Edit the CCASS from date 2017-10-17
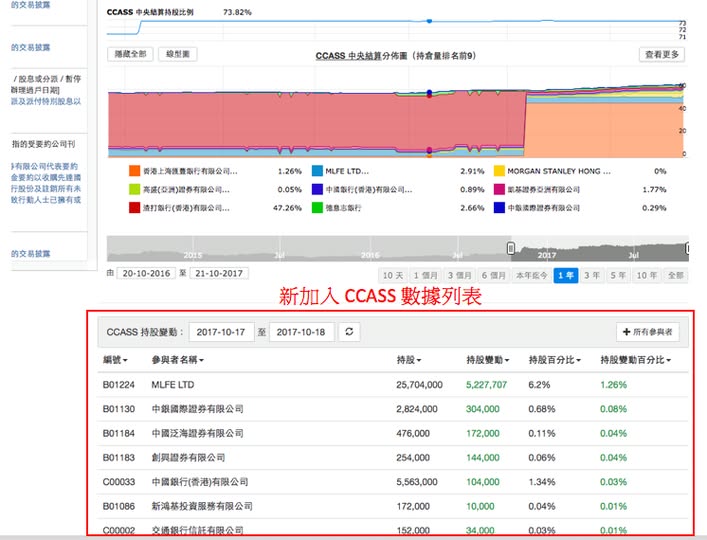The height and width of the screenshot is (540, 707). [221, 332]
